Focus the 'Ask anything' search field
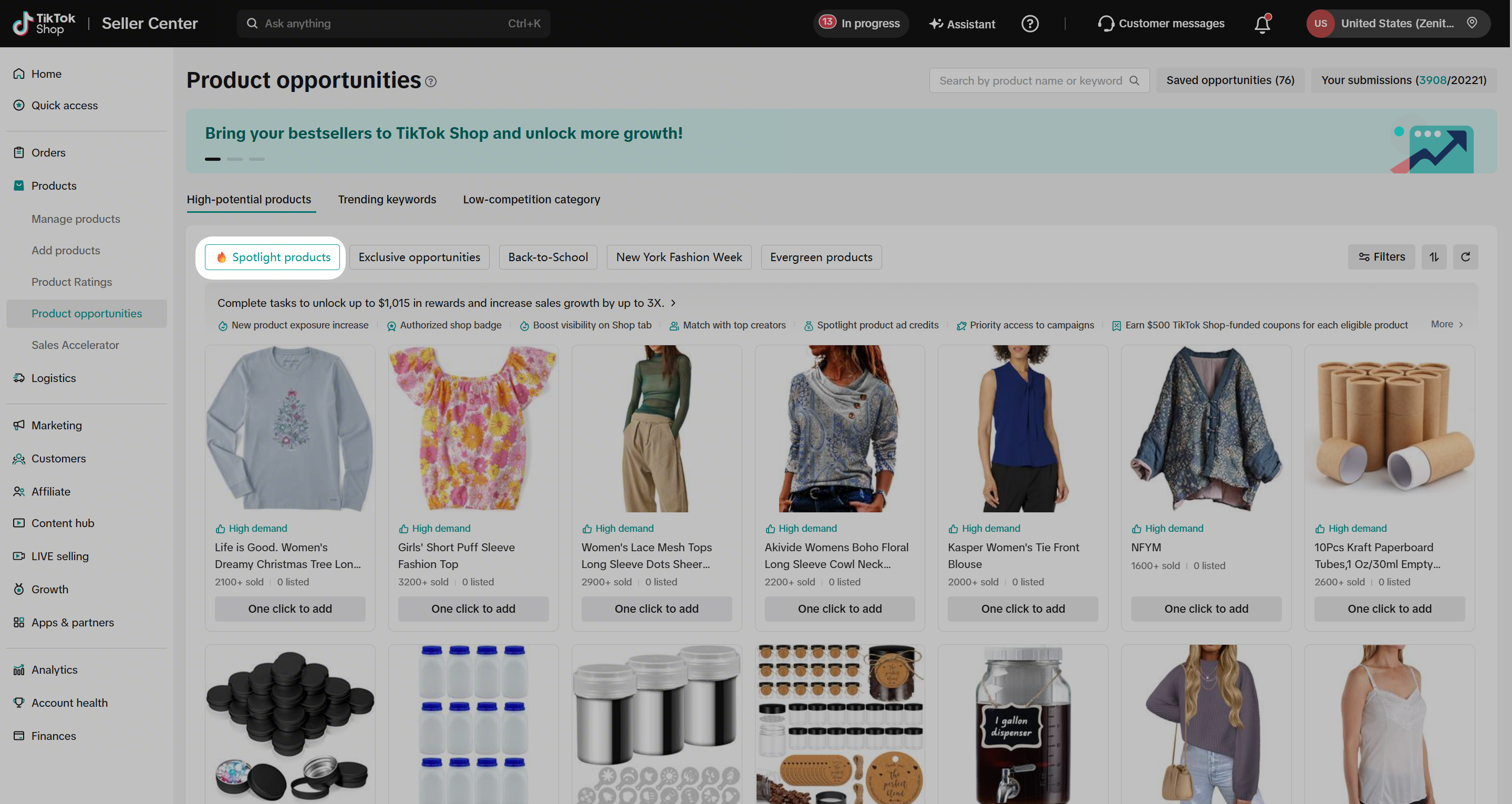 tap(393, 24)
